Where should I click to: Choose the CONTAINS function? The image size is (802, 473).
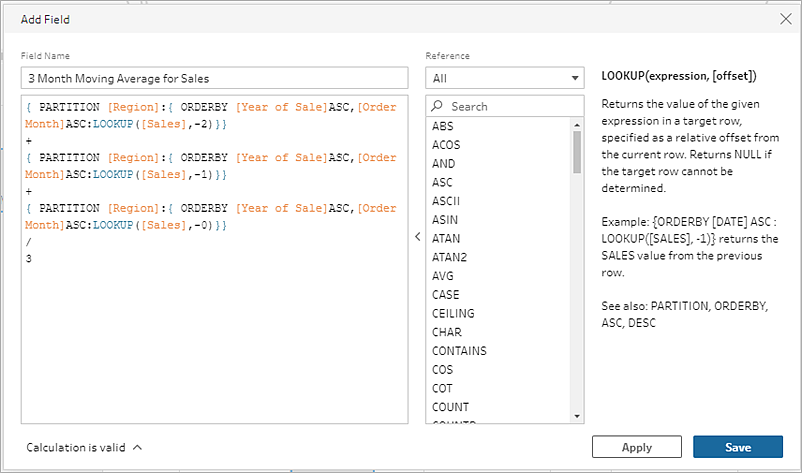[x=459, y=351]
